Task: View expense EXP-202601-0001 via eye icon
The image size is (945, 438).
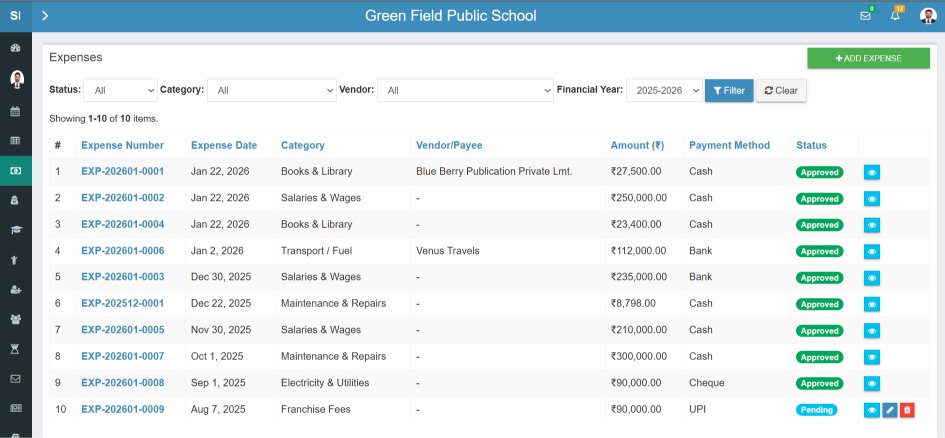Action: click(871, 172)
